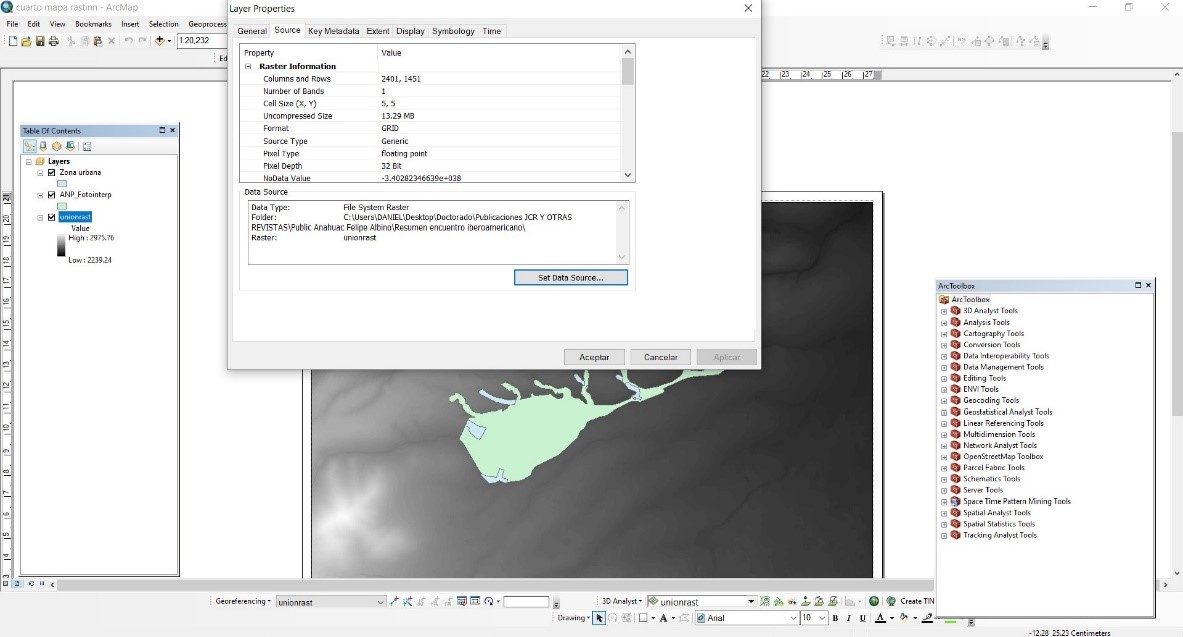Collapse the Raster Information section
The width and height of the screenshot is (1183, 637).
coord(249,66)
